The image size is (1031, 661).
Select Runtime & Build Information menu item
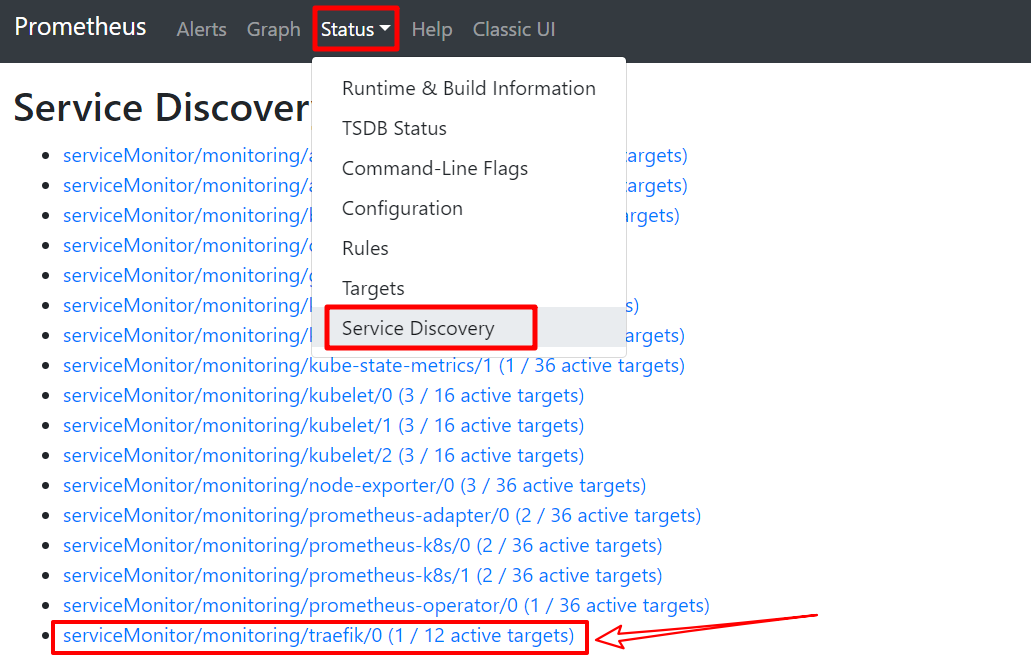pos(468,88)
